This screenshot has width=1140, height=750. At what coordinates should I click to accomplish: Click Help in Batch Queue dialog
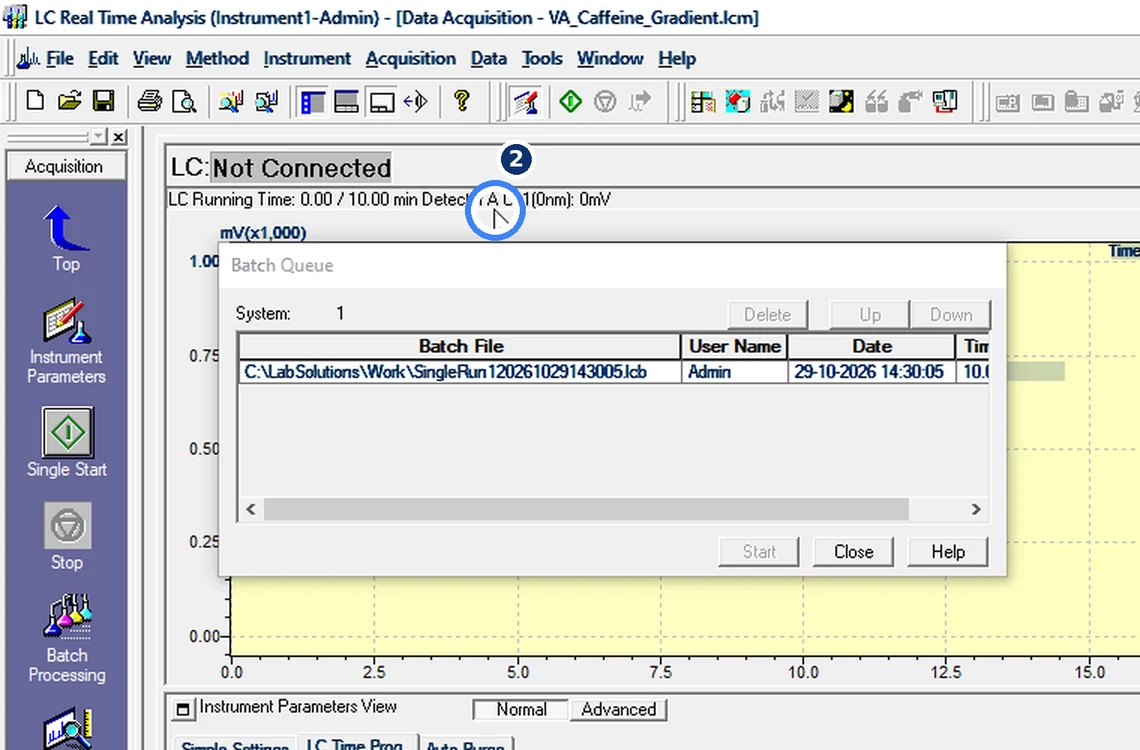coord(948,552)
